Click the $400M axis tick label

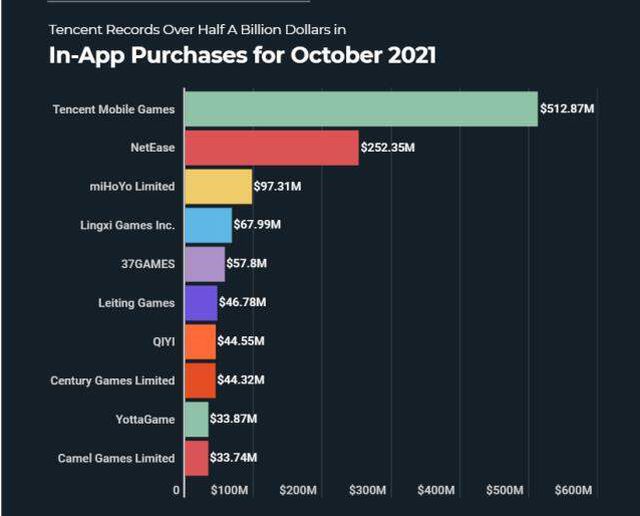(x=436, y=490)
